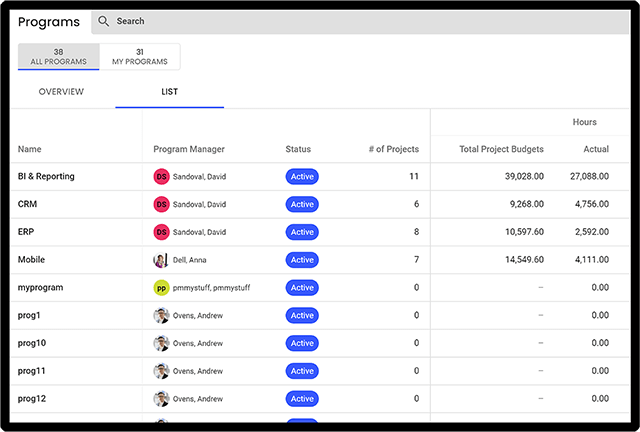640x432 pixels.
Task: Open the myprogram row
Action: coord(40,287)
